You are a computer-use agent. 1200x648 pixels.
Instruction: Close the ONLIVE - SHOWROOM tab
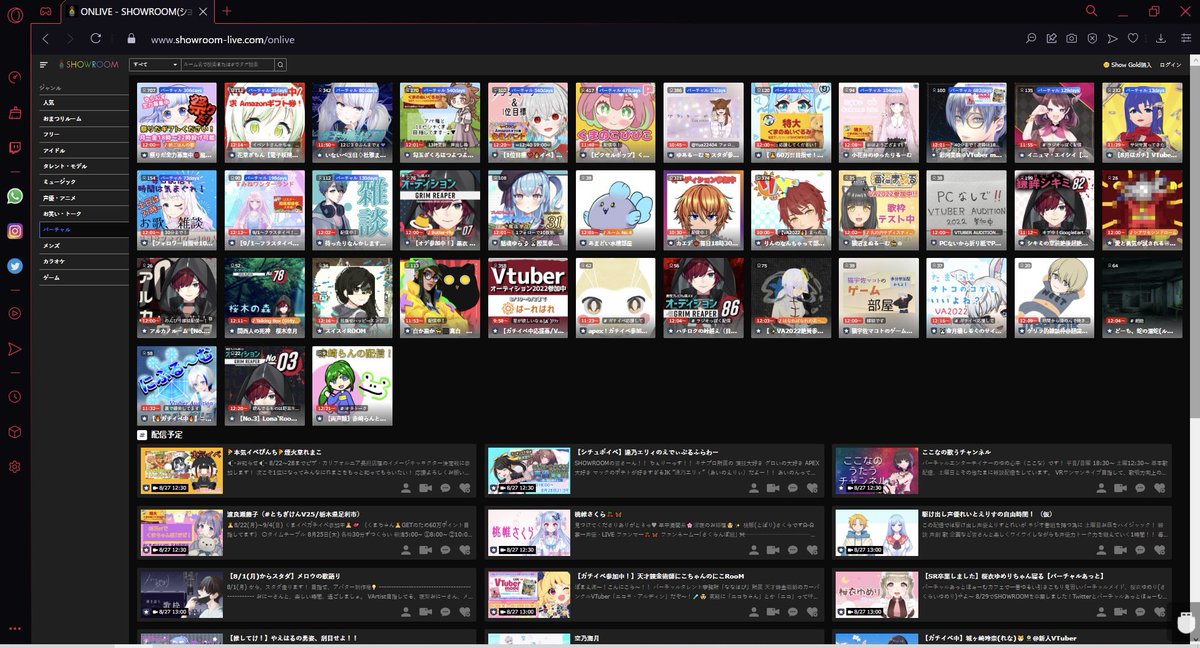pyautogui.click(x=204, y=11)
